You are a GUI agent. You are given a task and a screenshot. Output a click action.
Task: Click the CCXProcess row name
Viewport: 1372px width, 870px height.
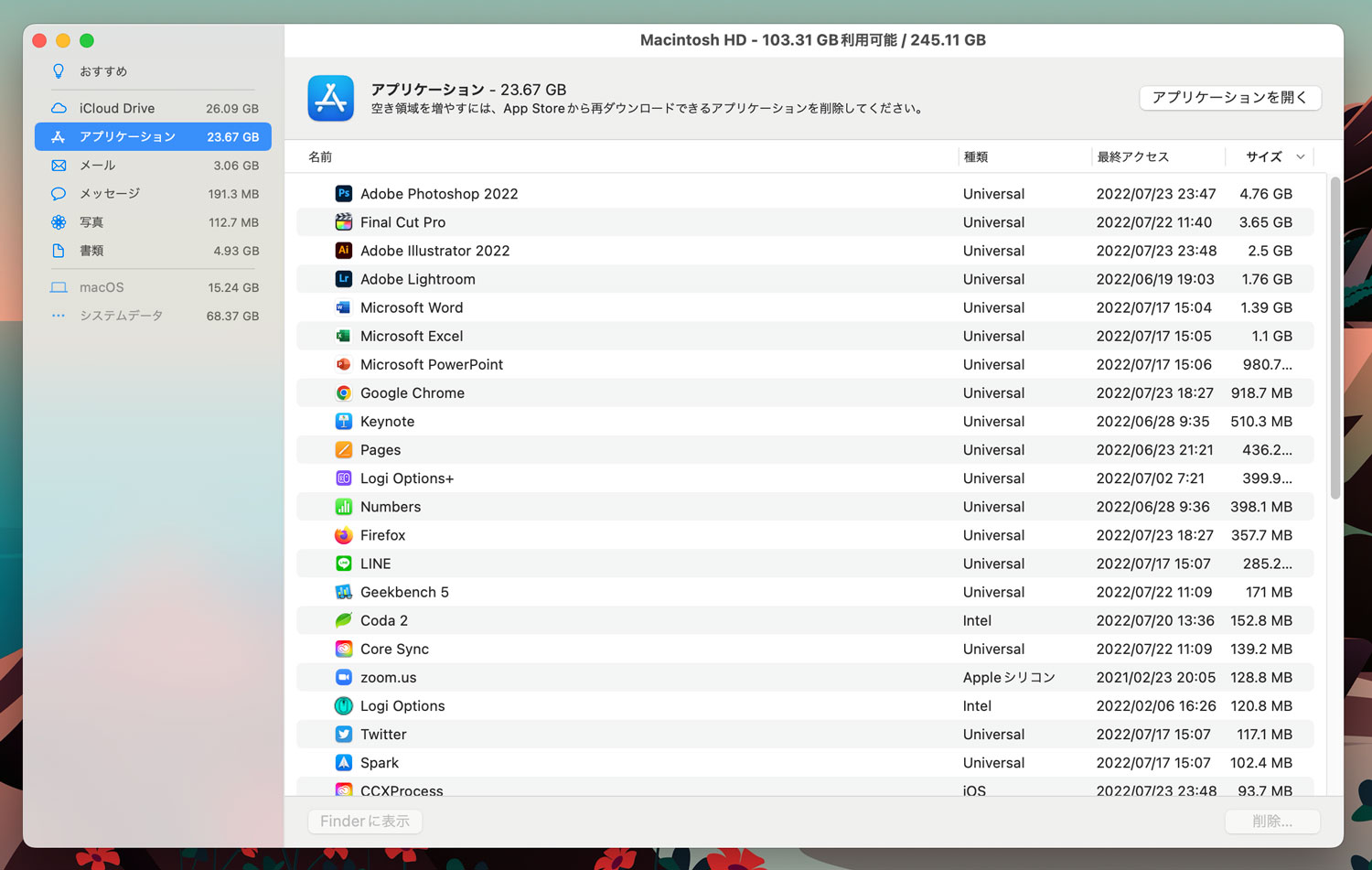[x=402, y=790]
